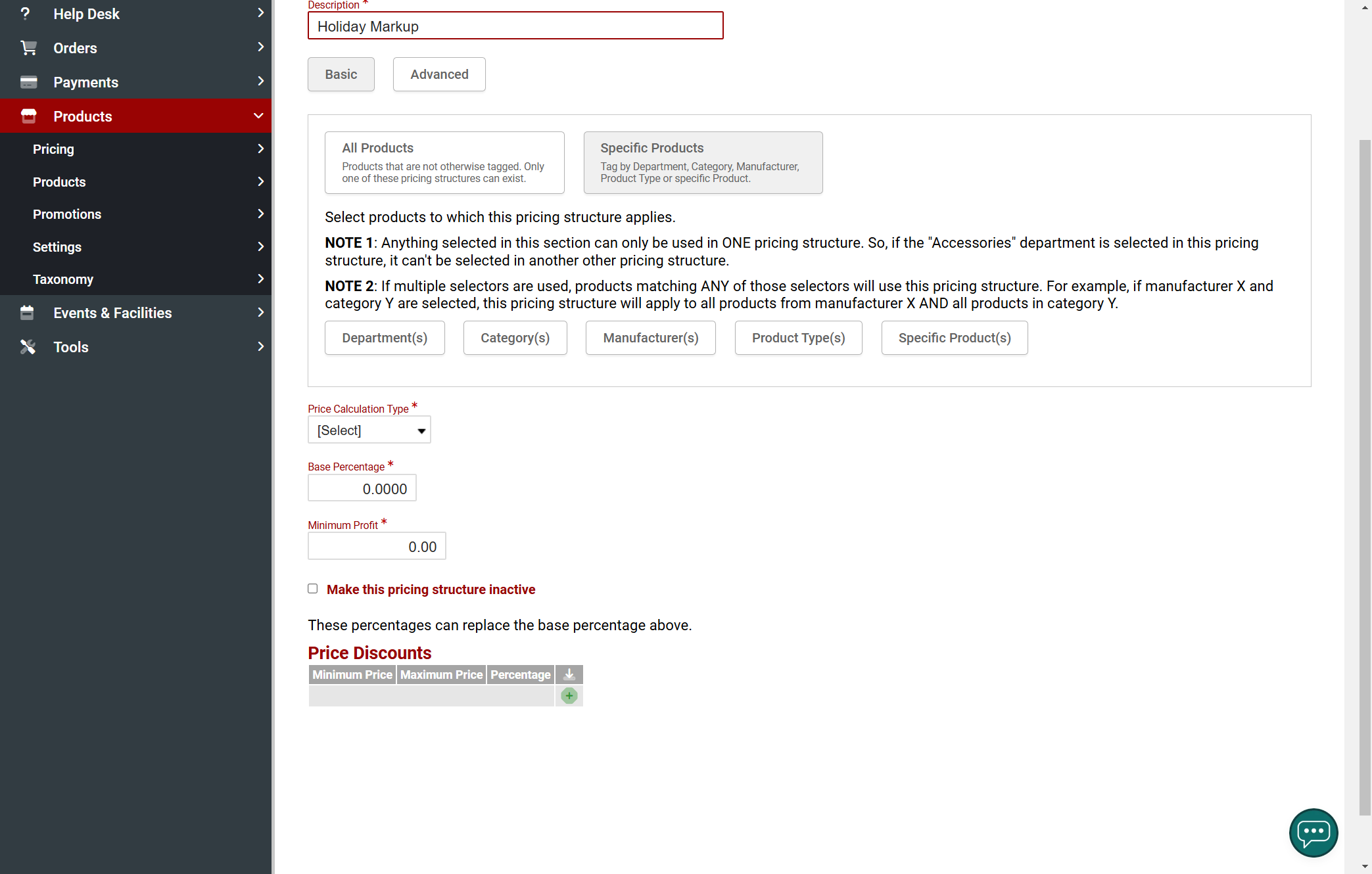Click the Manufacturer(s) button
Screen dimensions: 1372x874
click(x=651, y=338)
